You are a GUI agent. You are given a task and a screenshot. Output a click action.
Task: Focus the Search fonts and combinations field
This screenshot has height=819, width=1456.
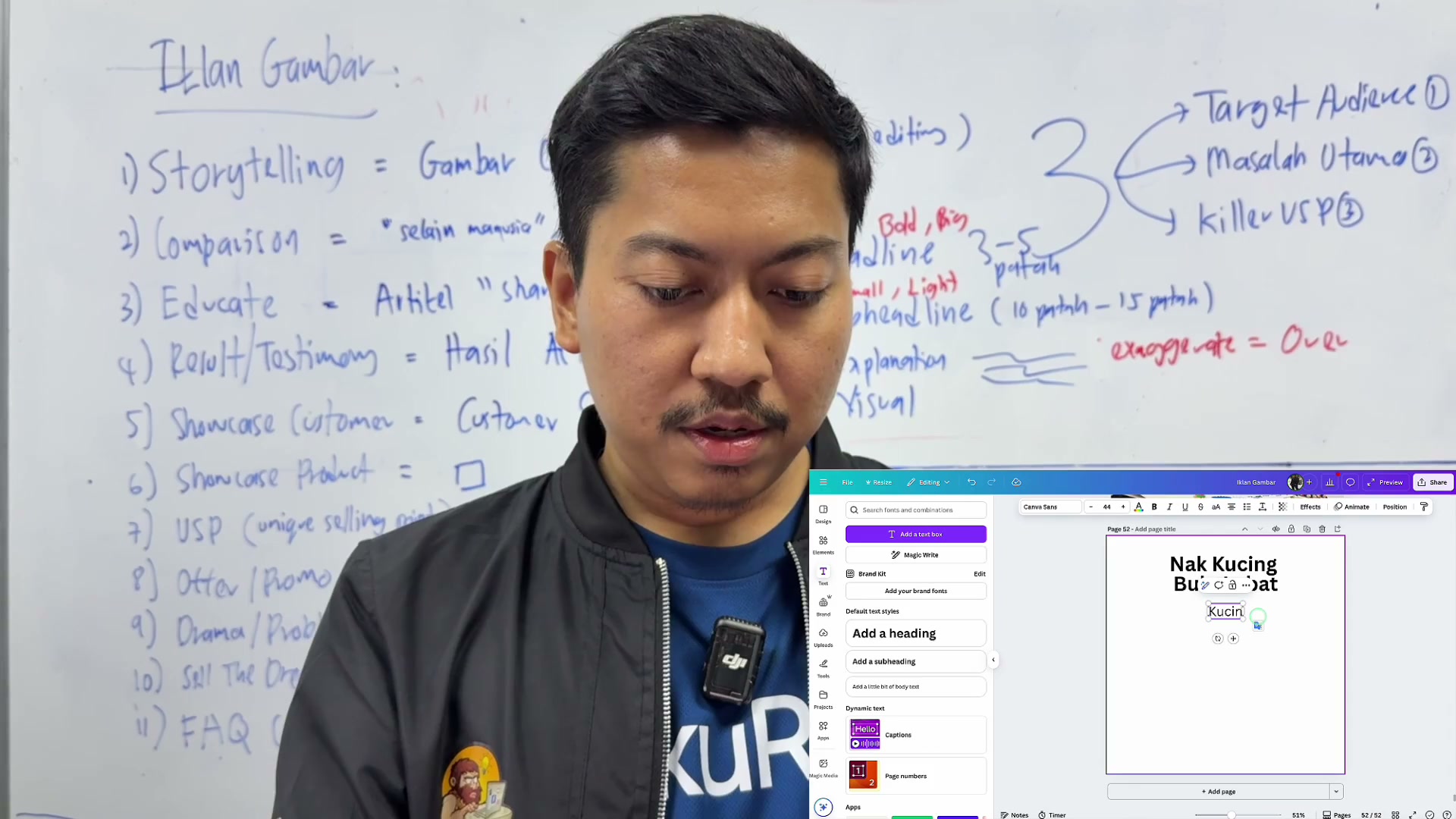(x=916, y=510)
